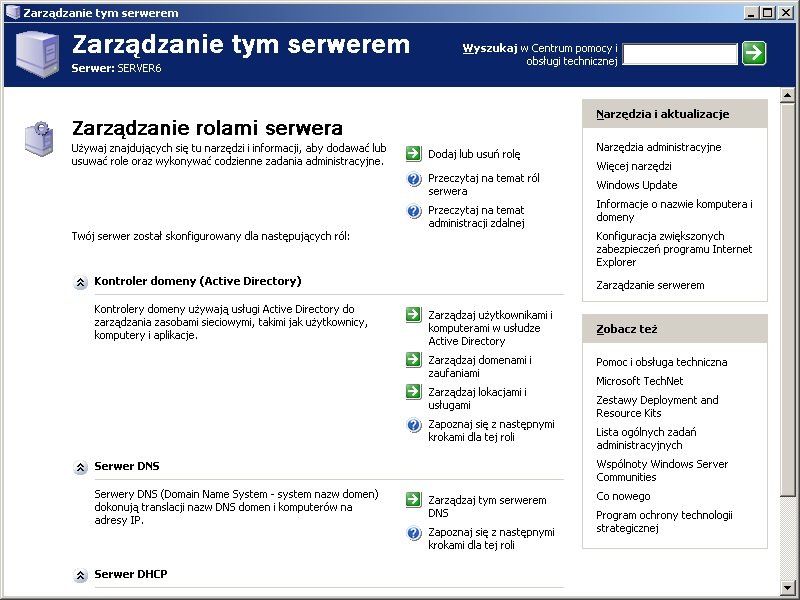
Task: Click the Serwer DNS heading text
Action: tap(127, 466)
